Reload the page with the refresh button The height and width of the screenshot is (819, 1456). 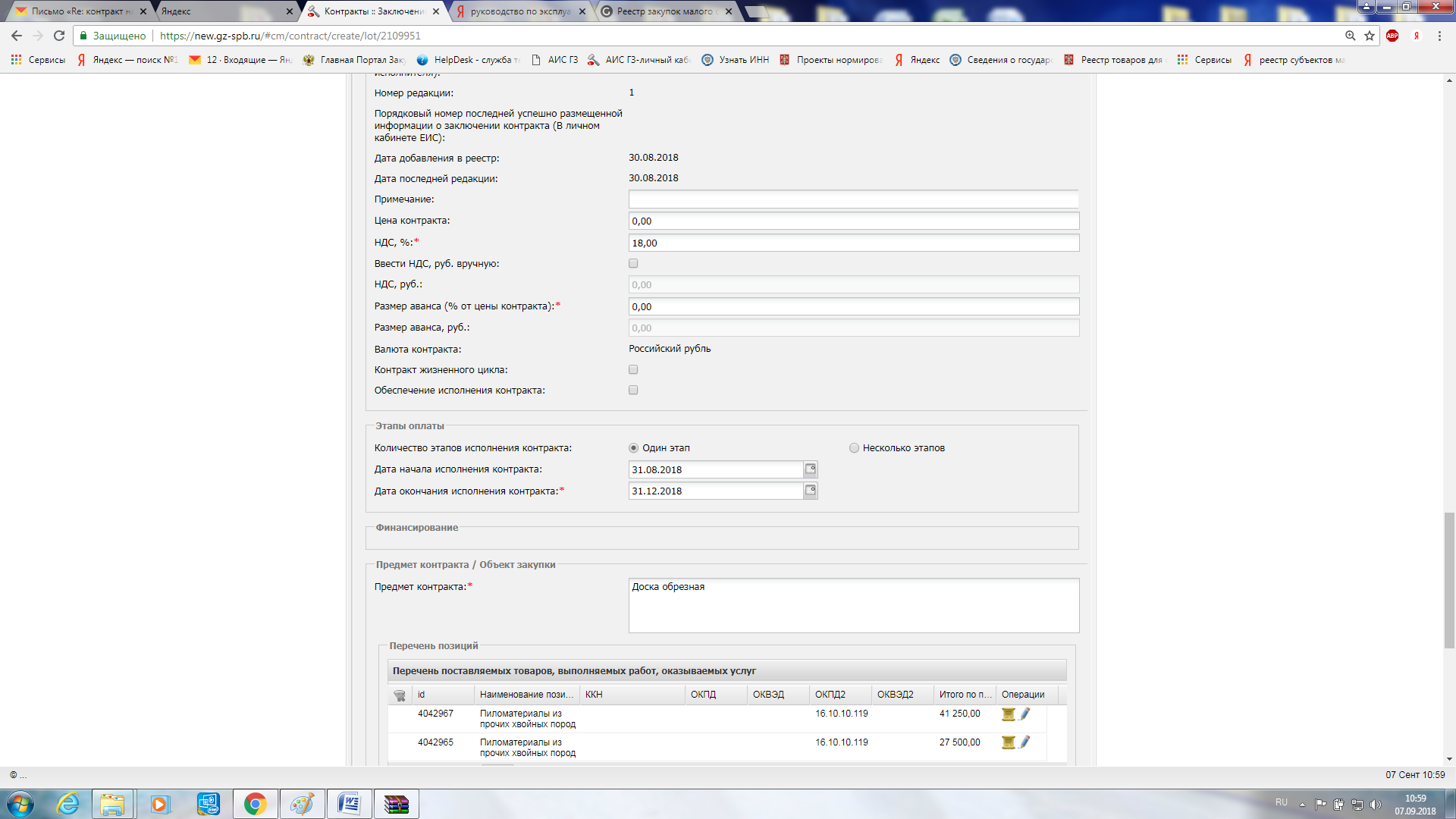point(59,36)
